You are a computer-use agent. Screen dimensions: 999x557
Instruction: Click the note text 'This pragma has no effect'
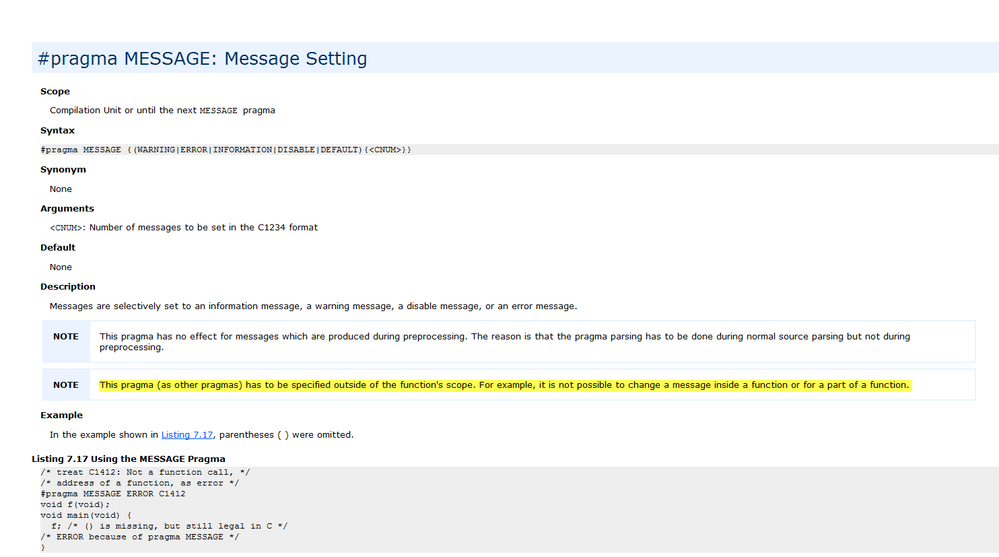tap(505, 342)
